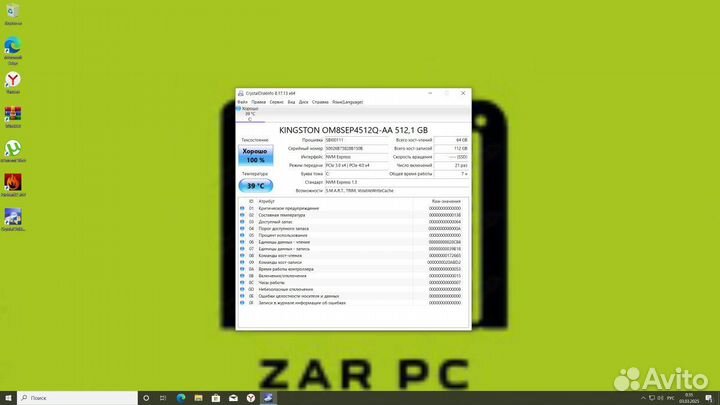
Task: Select the Единицы данных - запись row
Action: pos(353,248)
